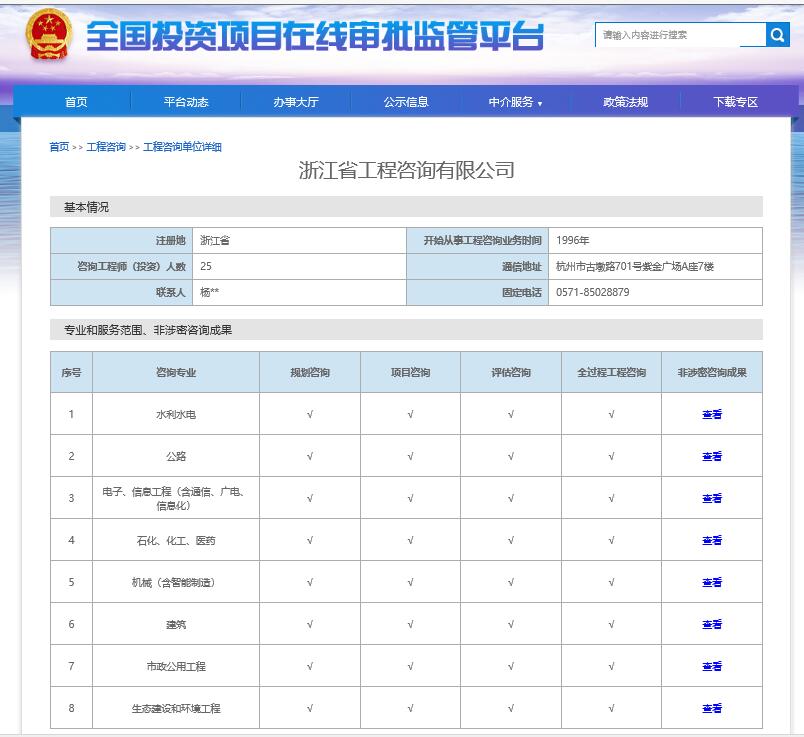804x737 pixels.
Task: Click the 首页 breadcrumb link
Action: click(x=59, y=147)
